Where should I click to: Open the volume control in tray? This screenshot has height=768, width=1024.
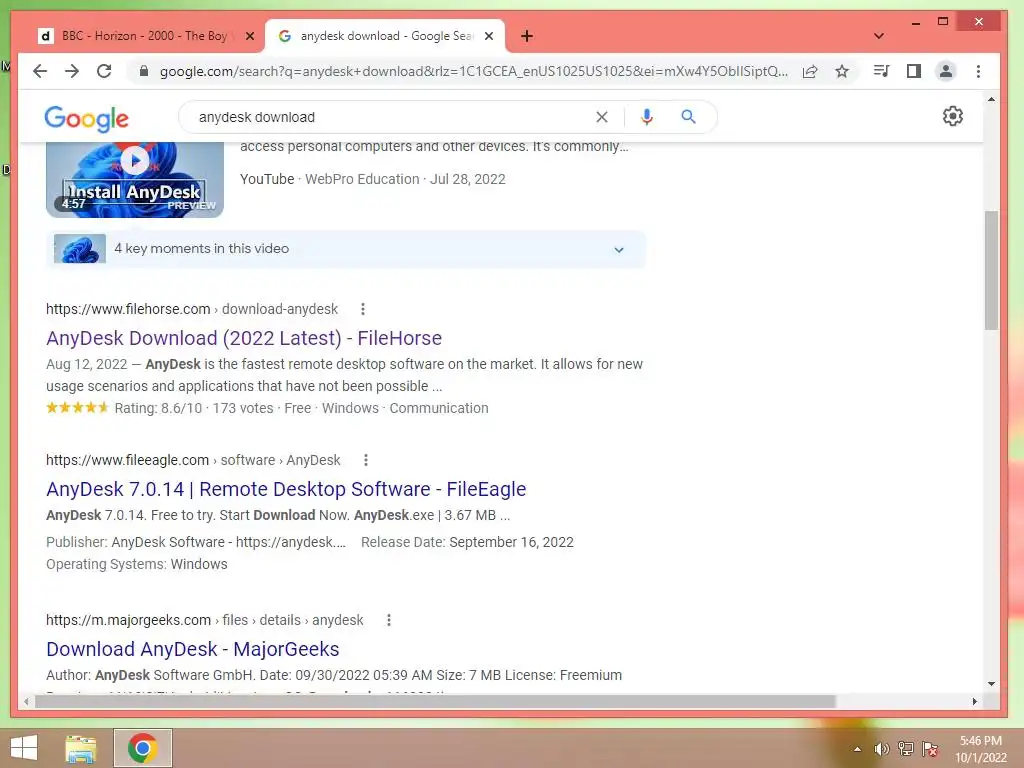point(881,749)
